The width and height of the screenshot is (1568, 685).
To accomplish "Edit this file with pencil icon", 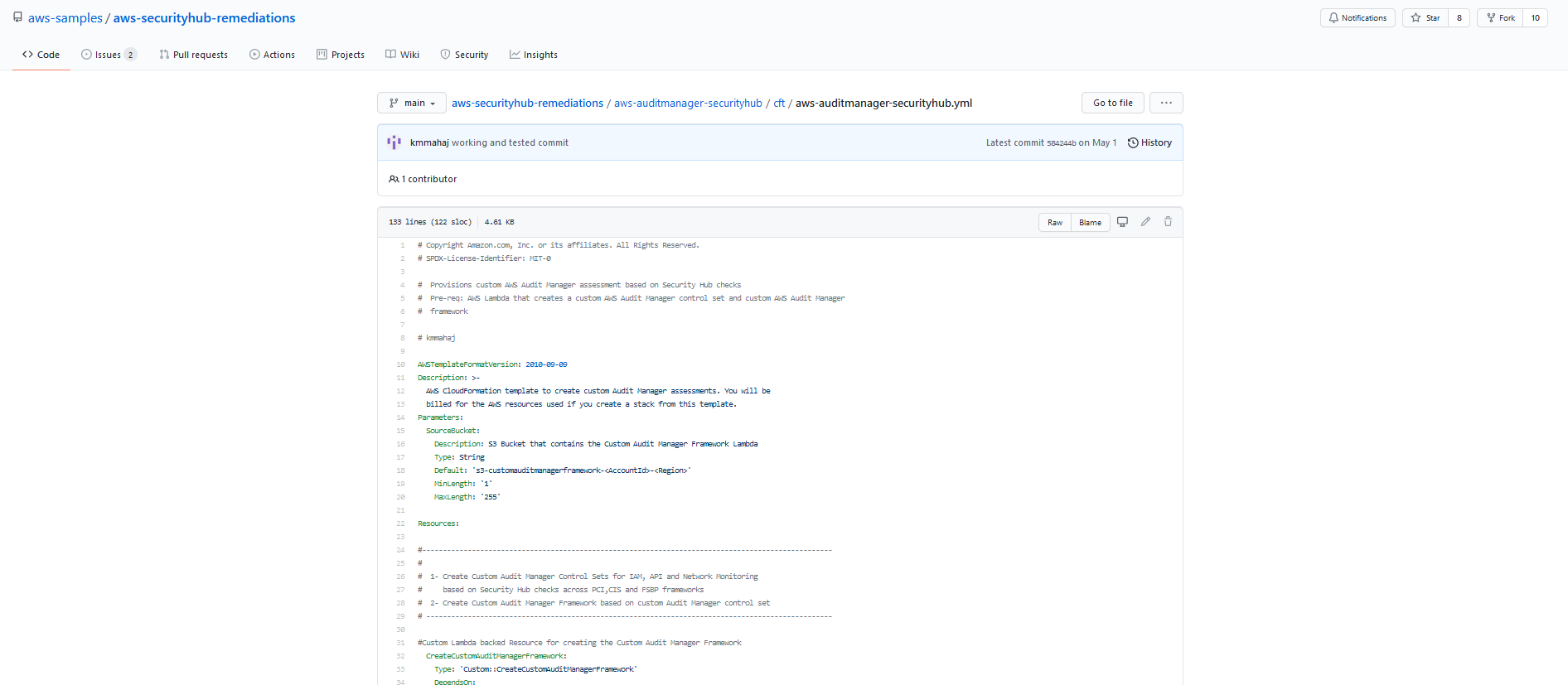I will (x=1145, y=222).
